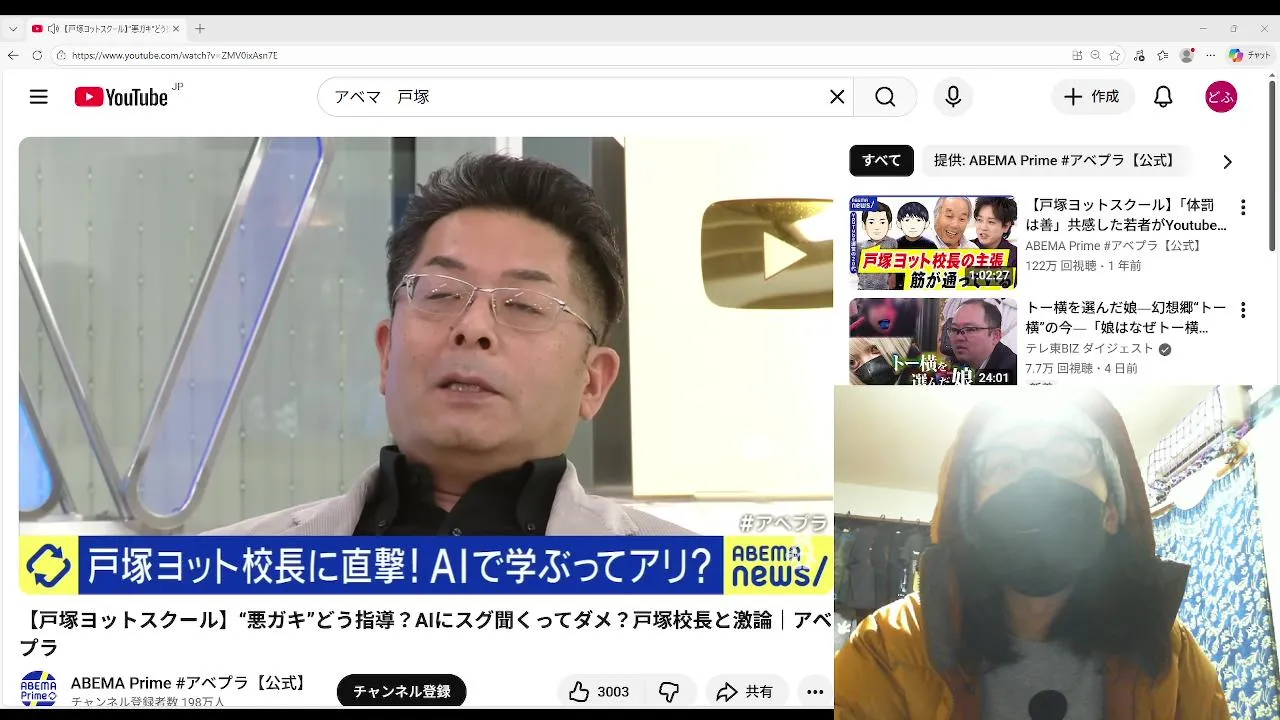
Task: Close the YouTube browser tab
Action: pos(175,29)
